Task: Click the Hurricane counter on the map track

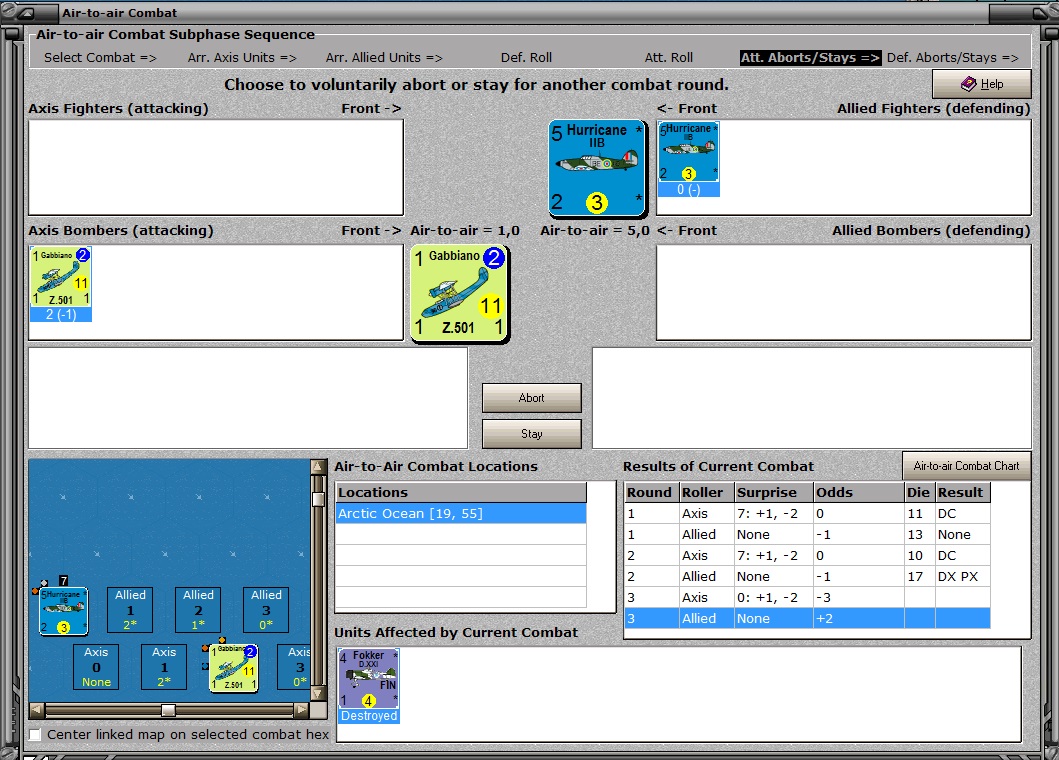Action: (63, 611)
